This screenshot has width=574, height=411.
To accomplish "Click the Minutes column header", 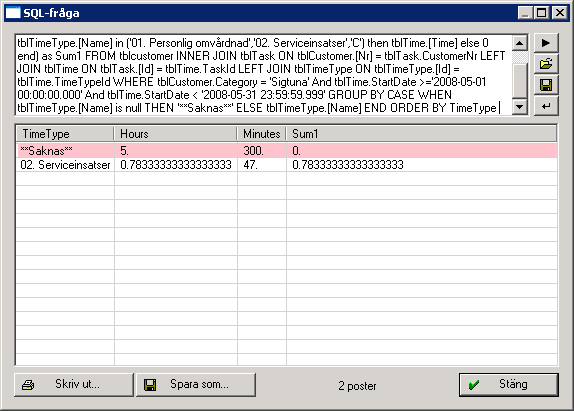I will [261, 134].
